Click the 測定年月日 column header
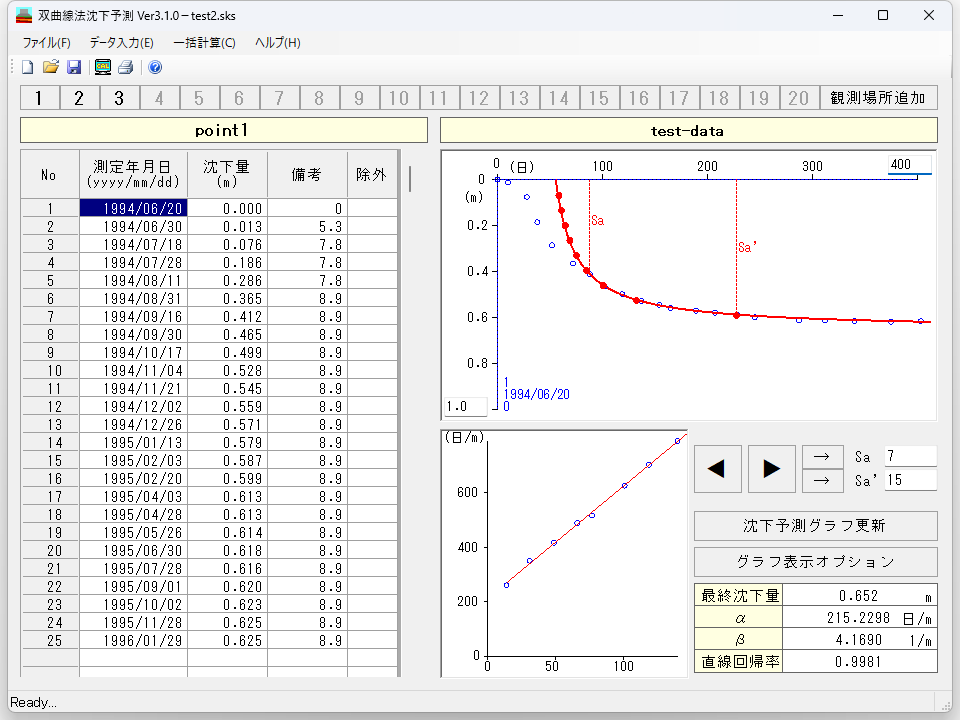The width and height of the screenshot is (960, 720). [133, 174]
